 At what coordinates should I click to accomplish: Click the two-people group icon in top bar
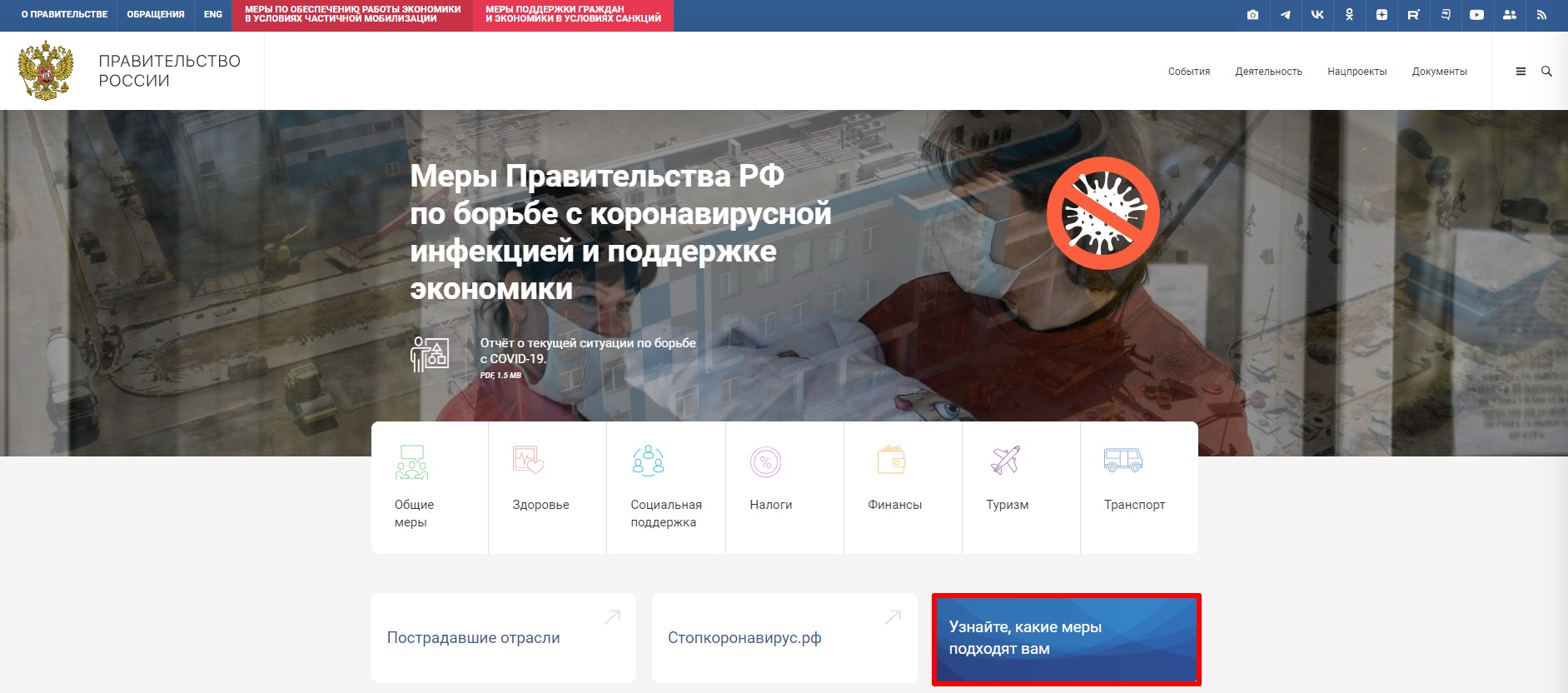point(1509,15)
